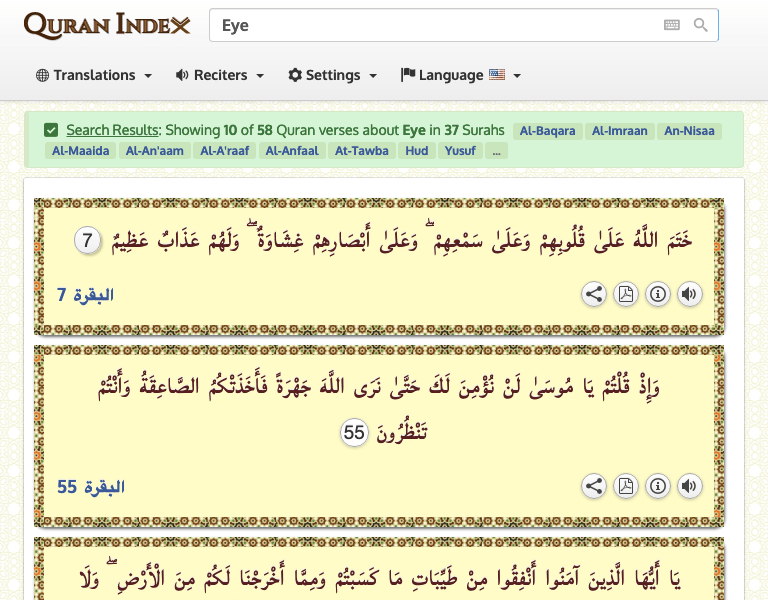
Task: Play audio recitation of verse 7
Action: click(x=689, y=294)
